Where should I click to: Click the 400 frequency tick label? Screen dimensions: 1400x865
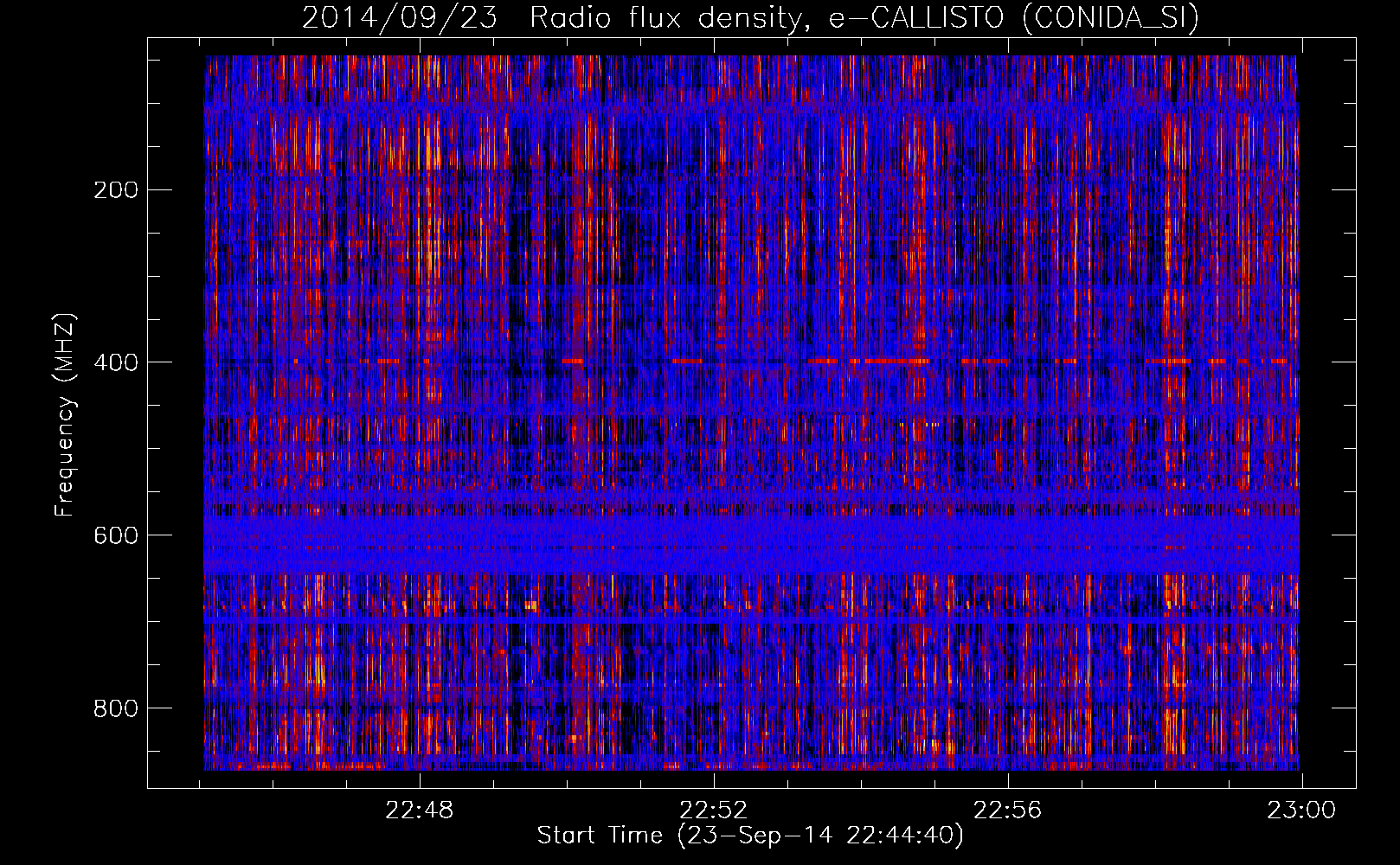(116, 362)
